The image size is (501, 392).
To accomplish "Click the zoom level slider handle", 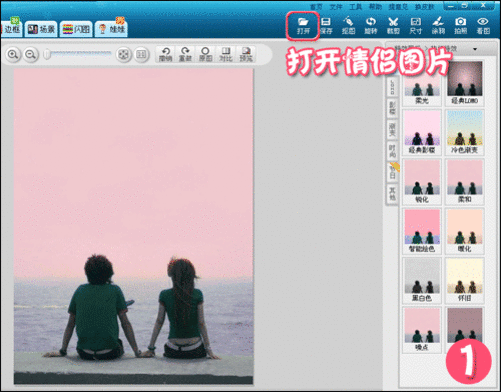I will 47,54.
